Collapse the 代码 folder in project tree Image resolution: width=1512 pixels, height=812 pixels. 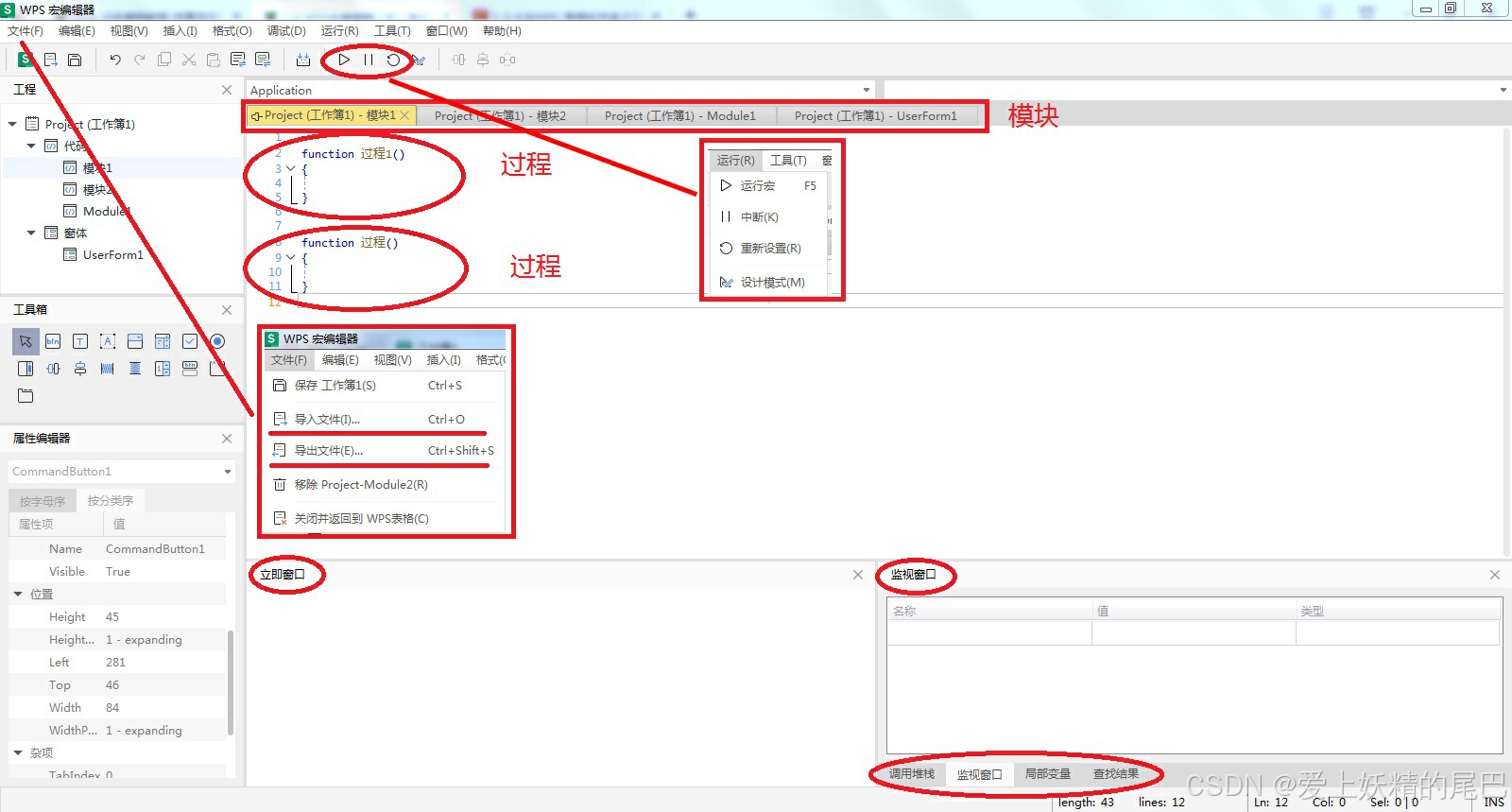coord(31,146)
